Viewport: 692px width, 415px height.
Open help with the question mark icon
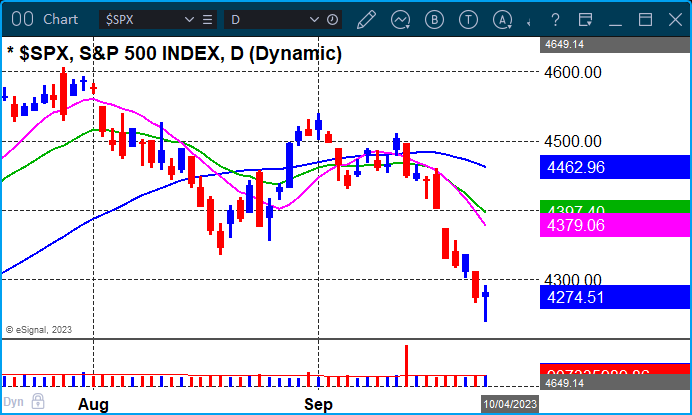click(555, 20)
